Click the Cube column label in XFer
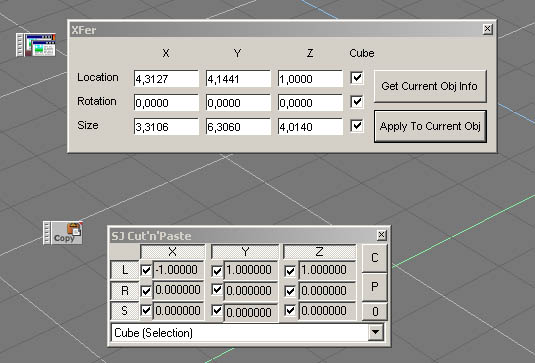The height and width of the screenshot is (363, 535). coord(362,53)
